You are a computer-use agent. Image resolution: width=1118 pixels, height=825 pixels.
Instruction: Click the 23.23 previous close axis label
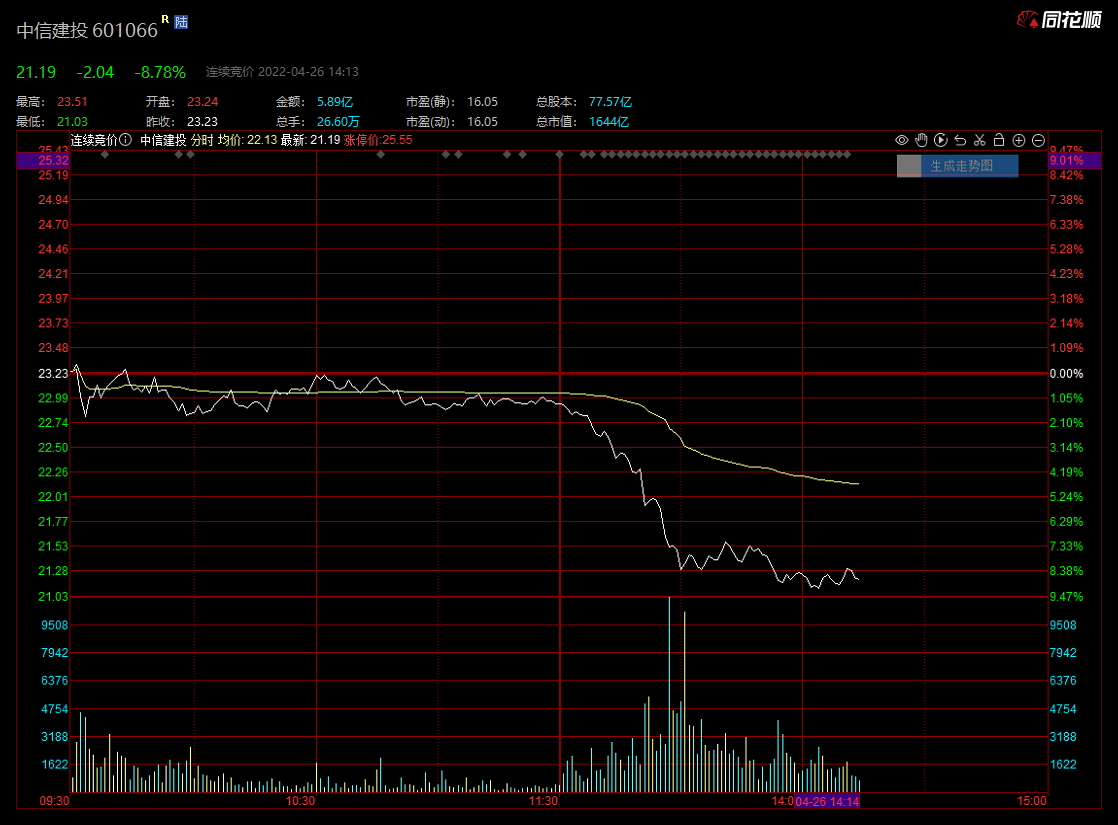tap(53, 374)
